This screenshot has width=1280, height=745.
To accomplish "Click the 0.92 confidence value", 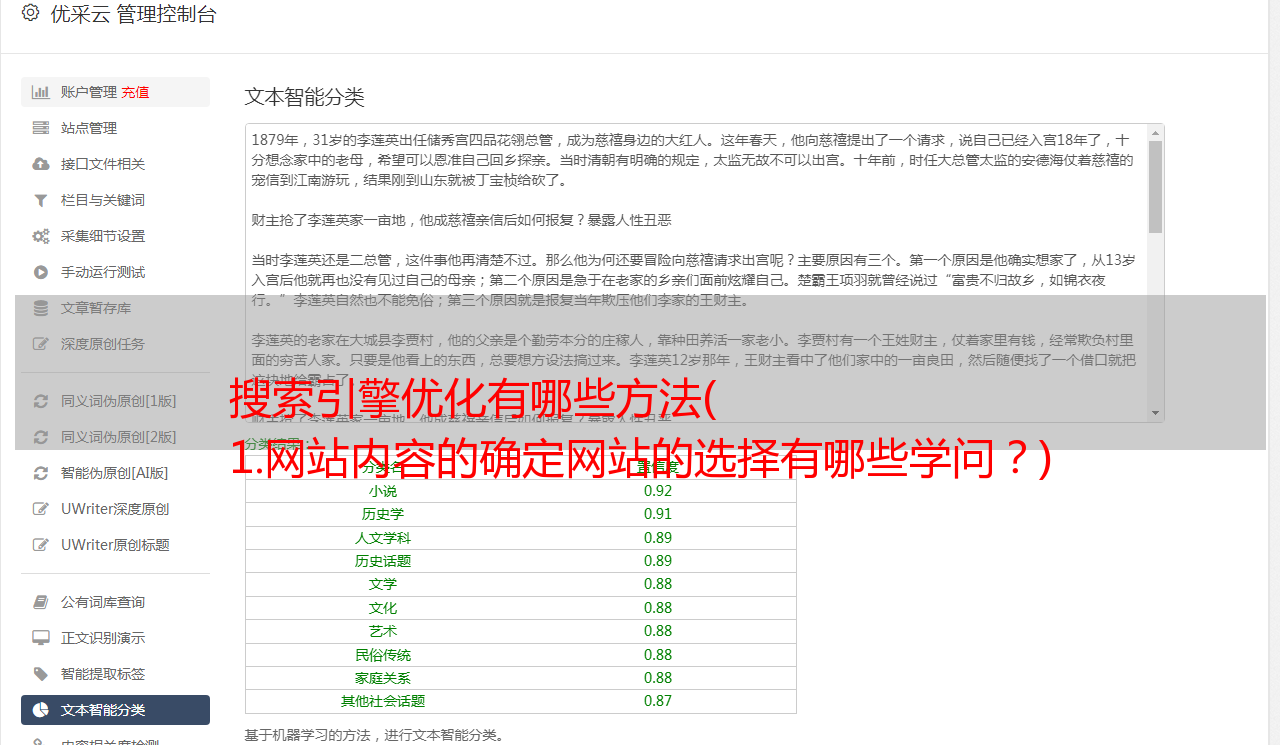I will point(658,491).
